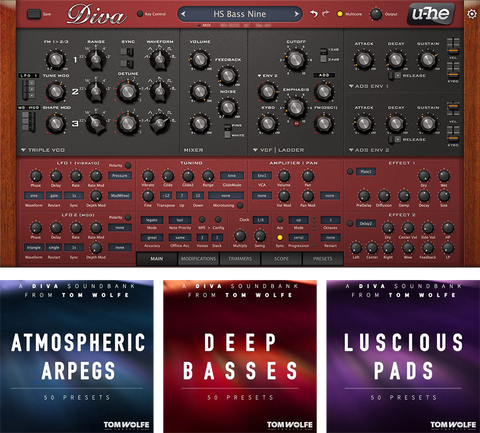Click the FM(OSC1) filter knob
The image size is (480, 433).
pos(323,123)
